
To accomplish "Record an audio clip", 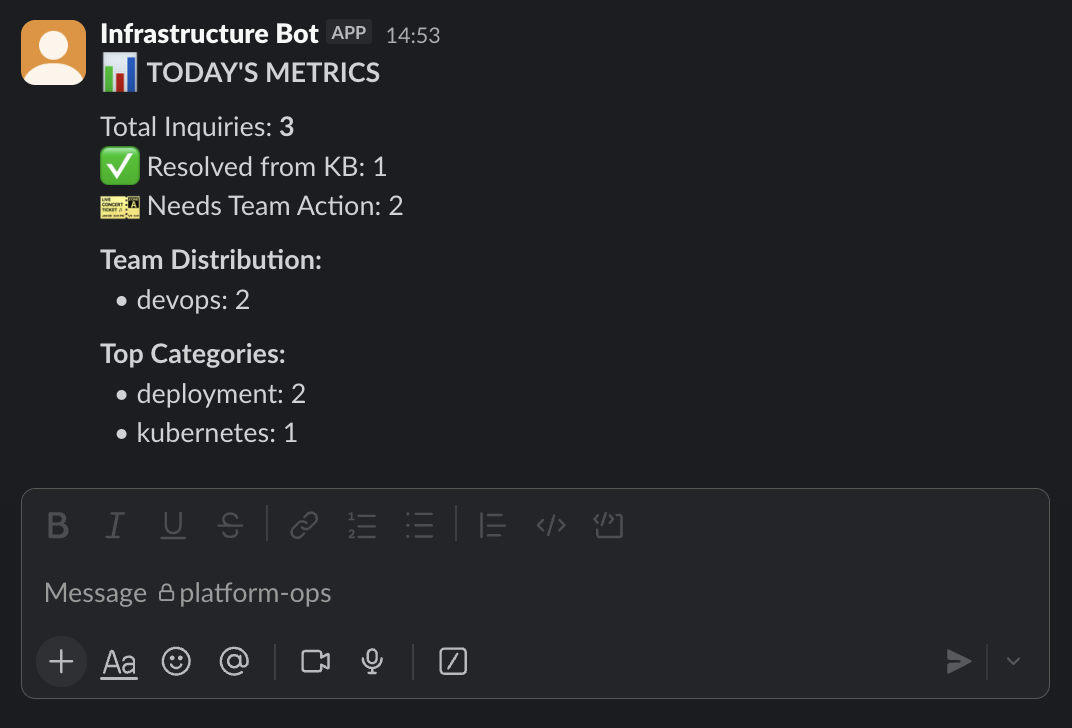I will coord(372,661).
